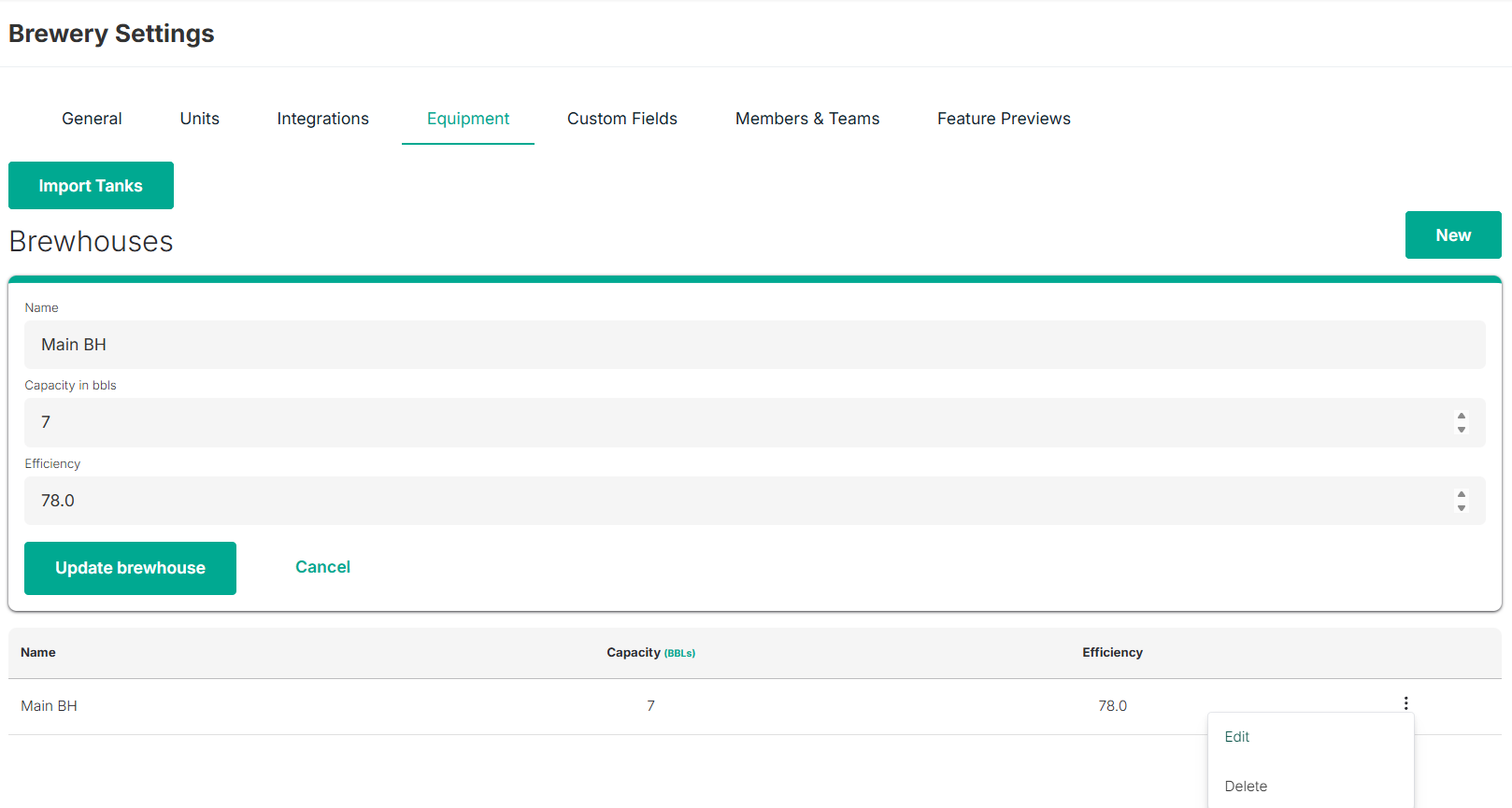This screenshot has height=808, width=1512.
Task: Click the Name column header
Action: tap(38, 653)
